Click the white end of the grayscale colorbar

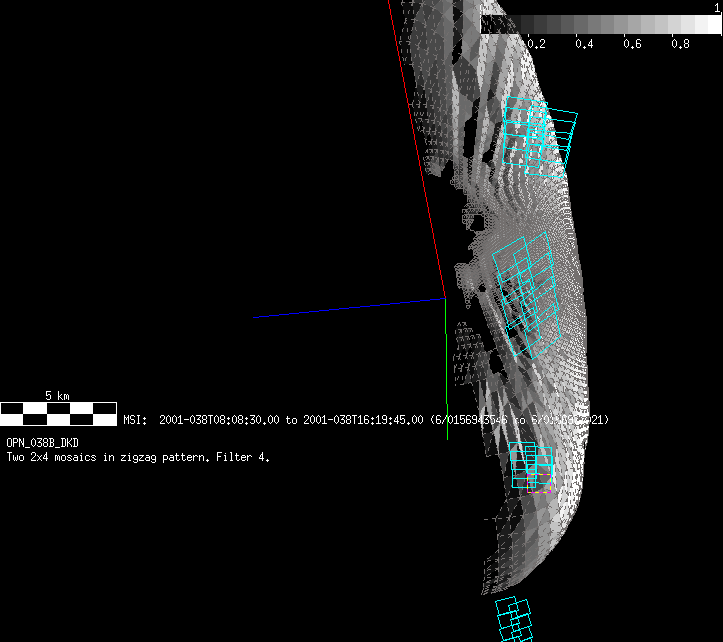[708, 24]
